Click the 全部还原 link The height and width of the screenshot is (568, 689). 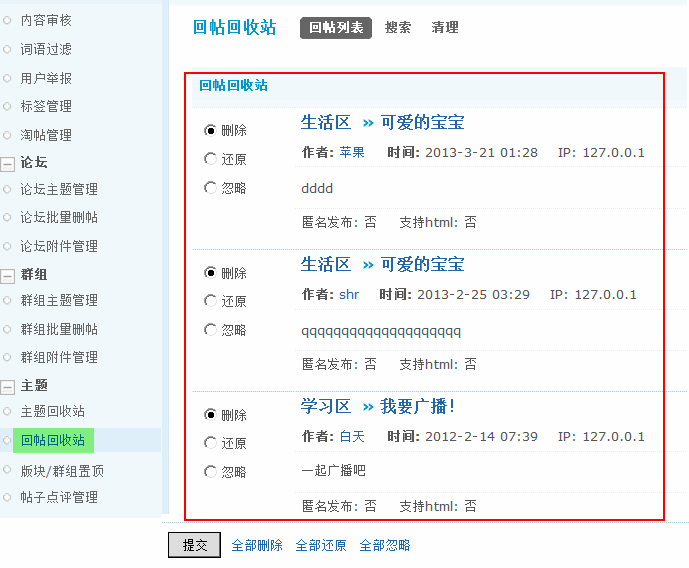pyautogui.click(x=321, y=546)
